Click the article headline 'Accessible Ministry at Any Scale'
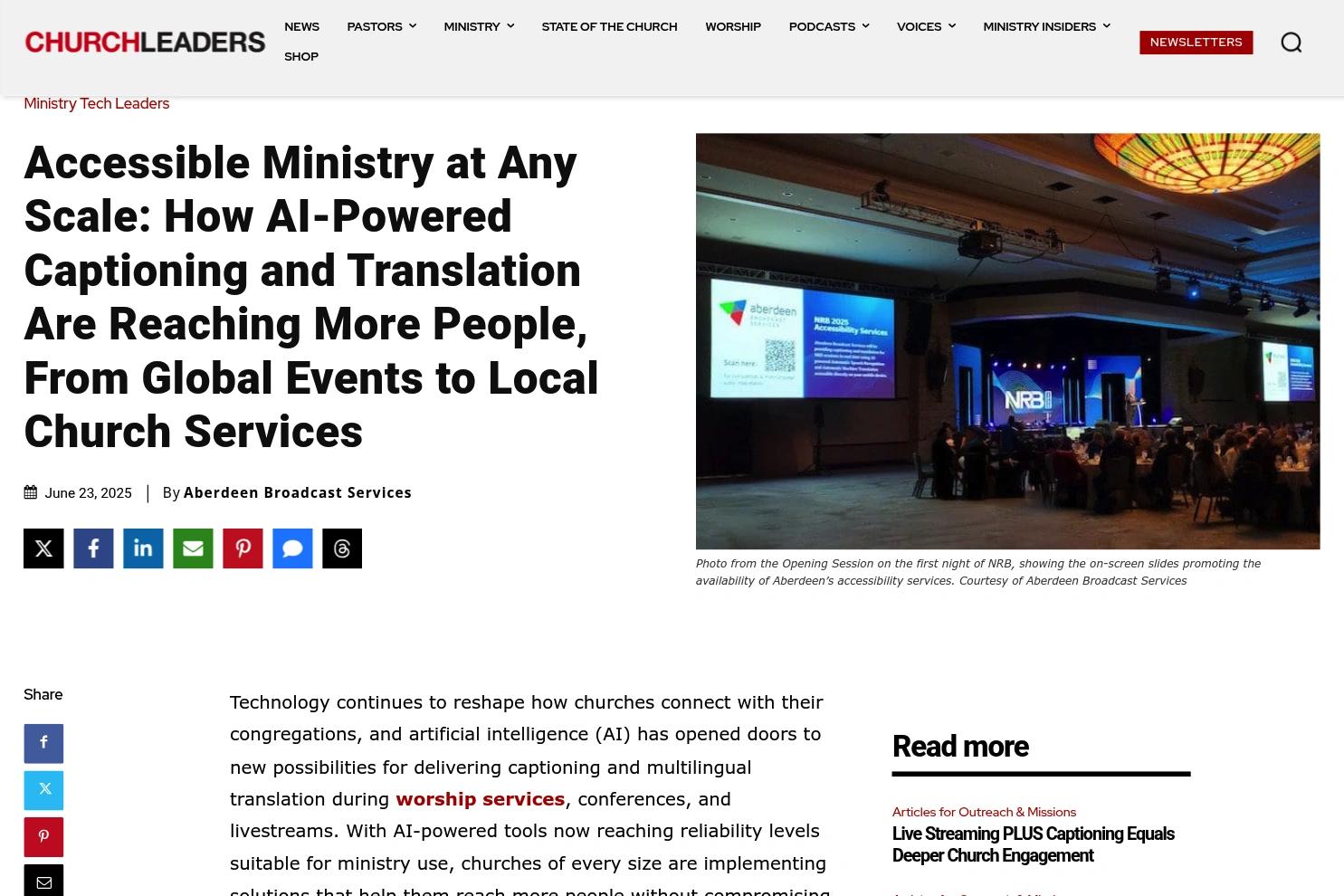 point(311,297)
